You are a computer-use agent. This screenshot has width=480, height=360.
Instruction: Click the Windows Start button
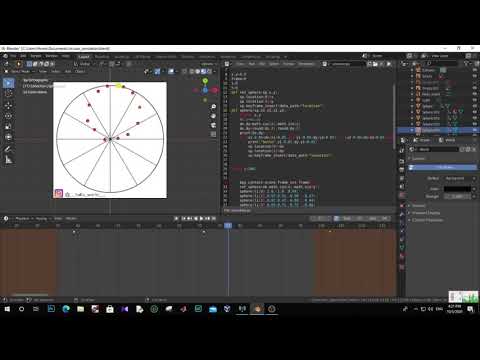pyautogui.click(x=7, y=309)
